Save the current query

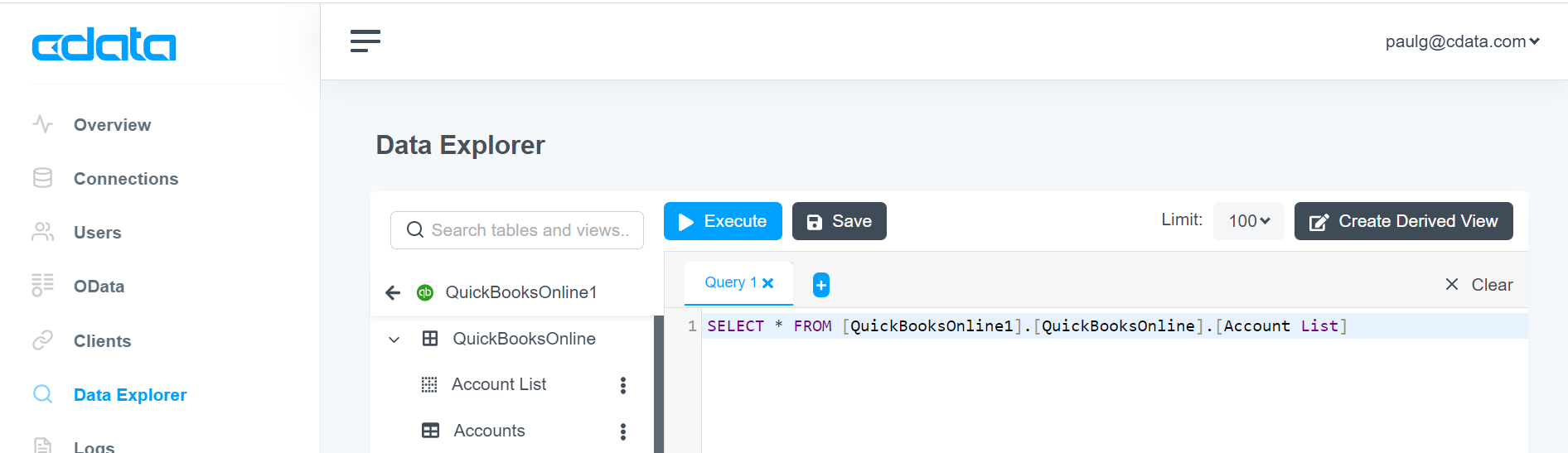840,221
